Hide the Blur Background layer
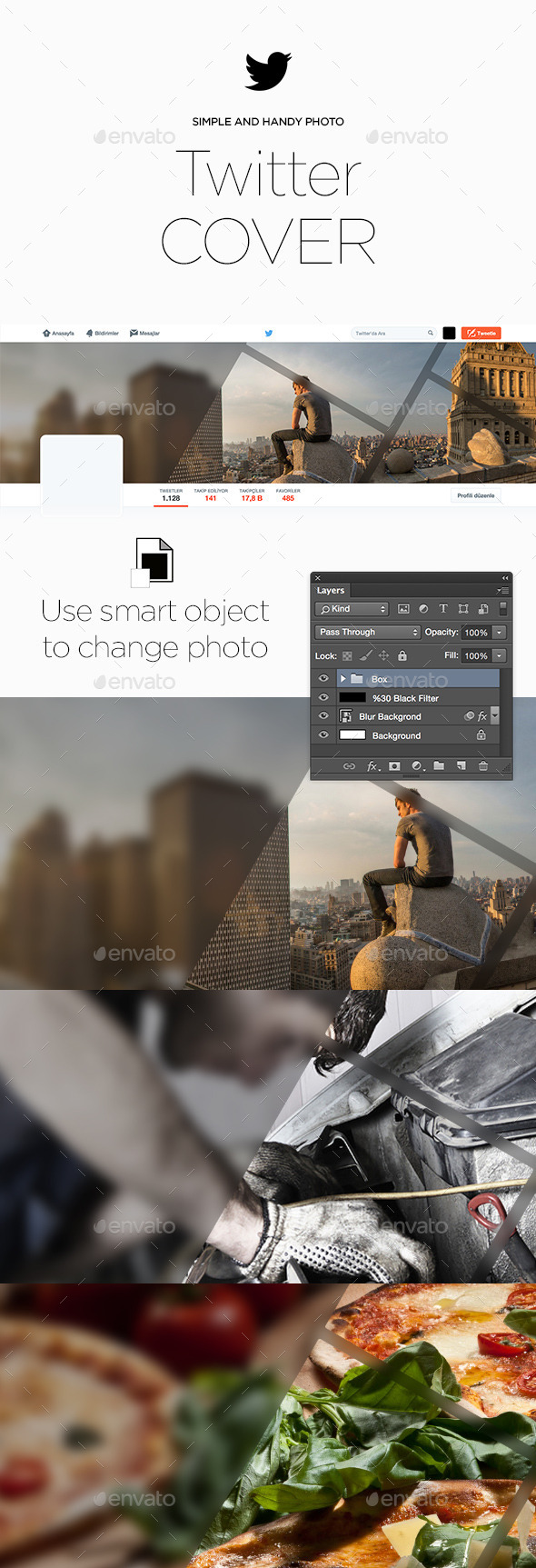Viewport: 536px width, 1568px height. click(323, 716)
